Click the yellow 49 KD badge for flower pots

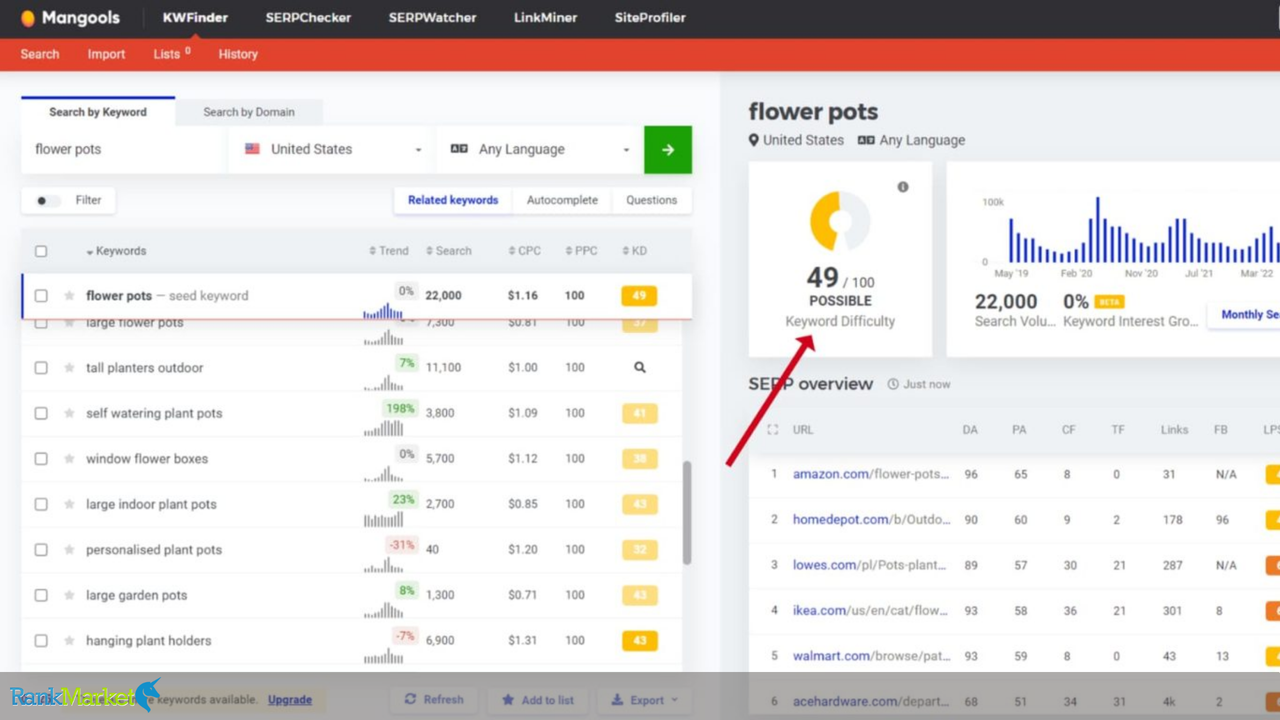pyautogui.click(x=639, y=296)
